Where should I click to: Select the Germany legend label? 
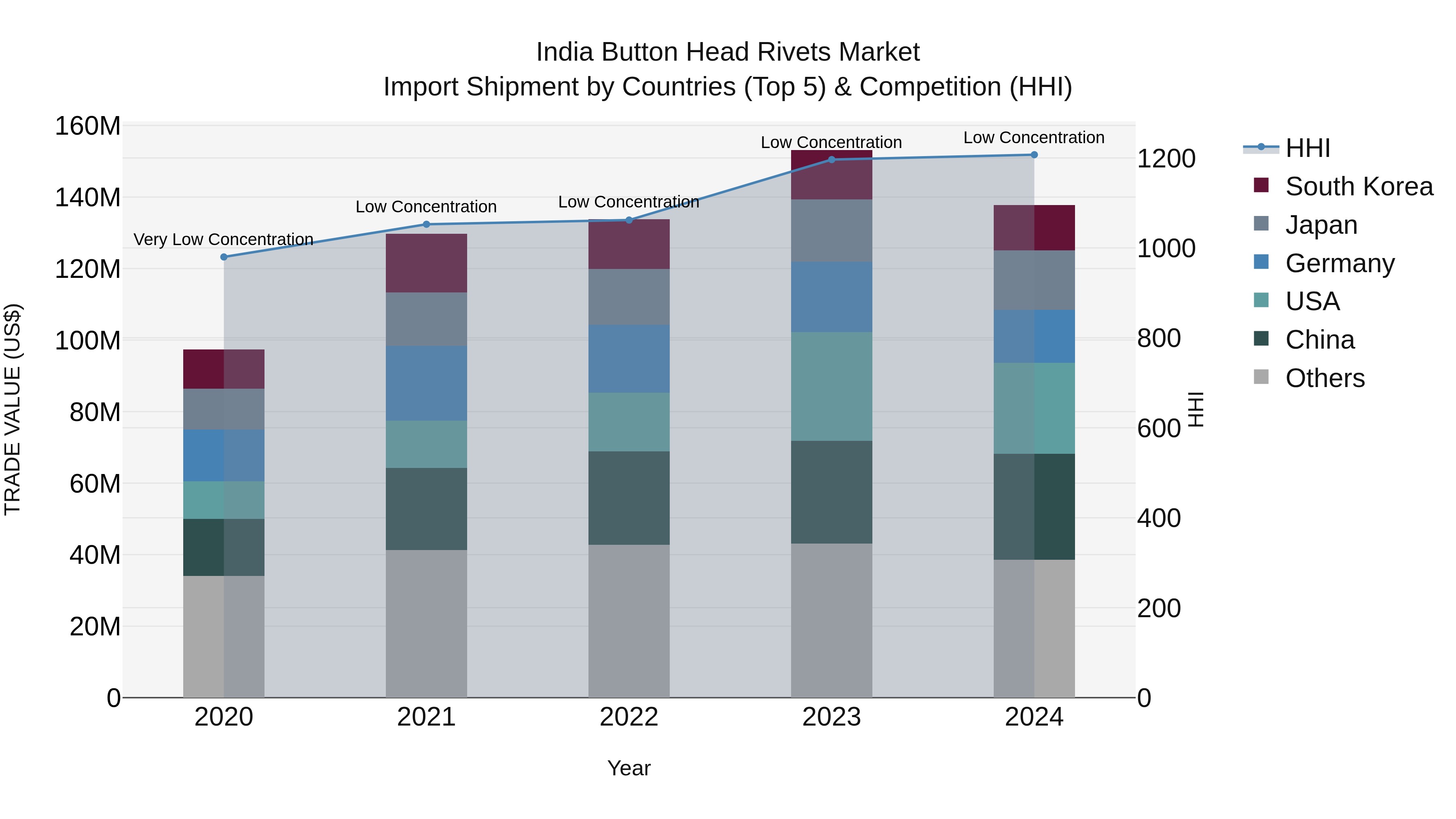point(1340,263)
